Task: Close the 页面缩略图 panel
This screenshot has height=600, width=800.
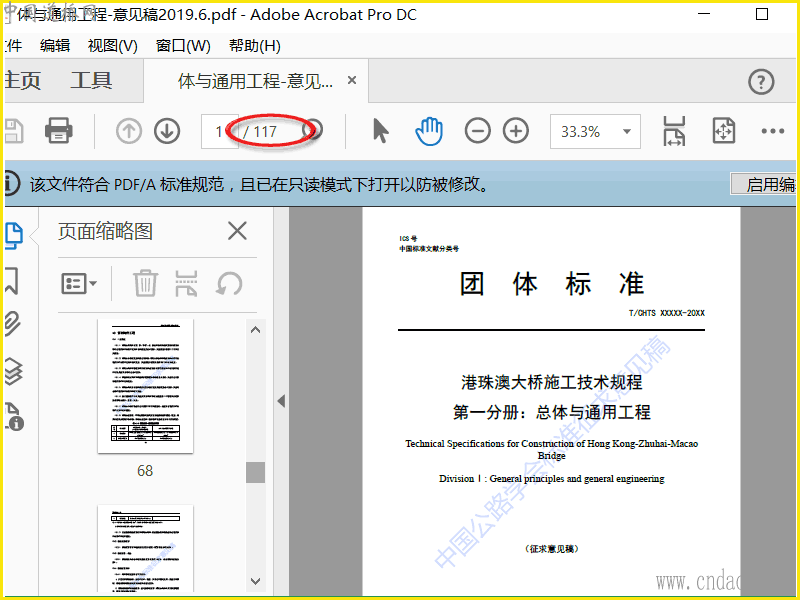Action: [x=237, y=231]
